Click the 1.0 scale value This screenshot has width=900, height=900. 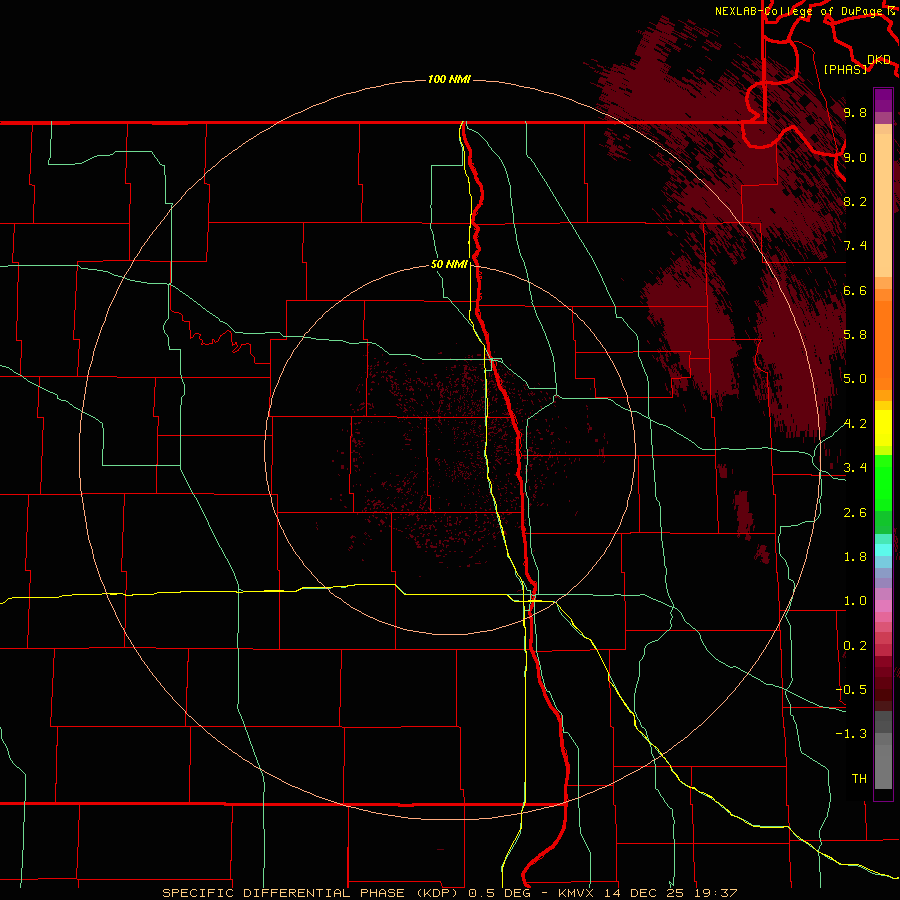(855, 601)
